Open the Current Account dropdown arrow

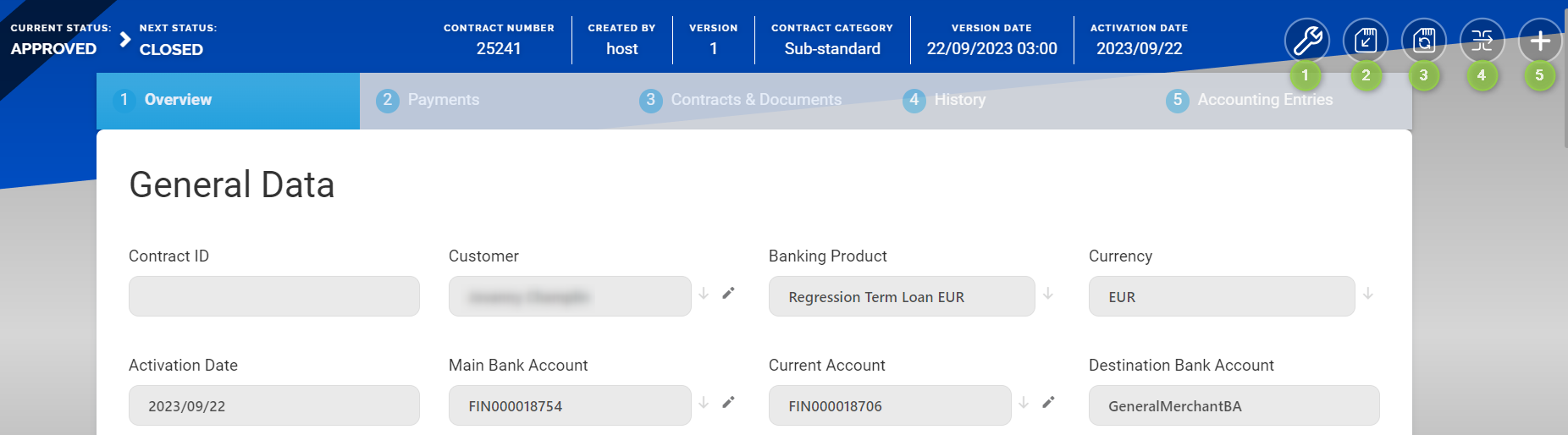[x=1024, y=403]
